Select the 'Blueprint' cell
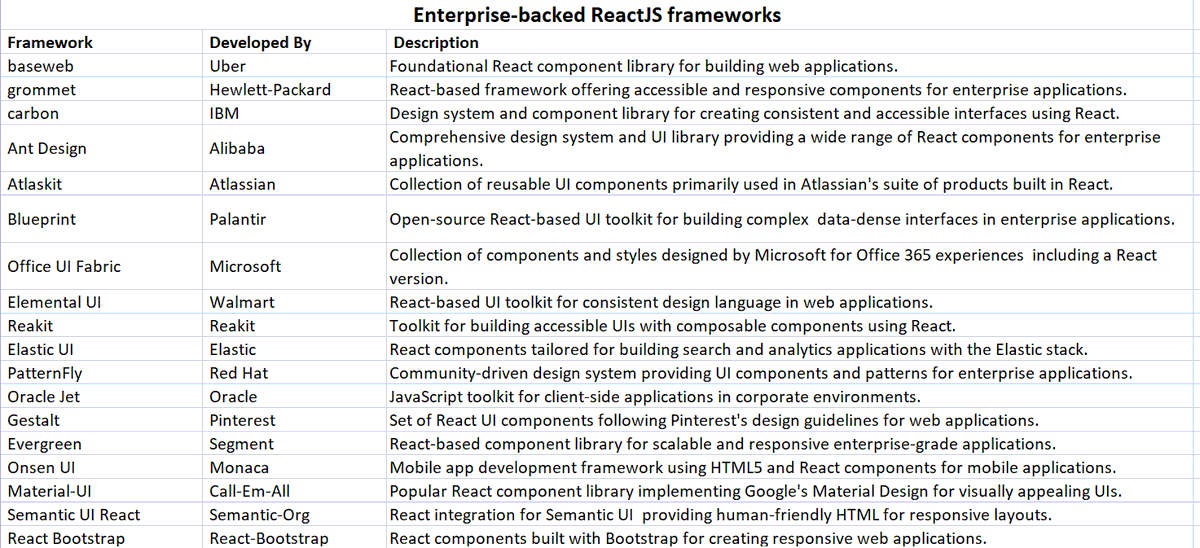The image size is (1200, 548). pos(102,219)
